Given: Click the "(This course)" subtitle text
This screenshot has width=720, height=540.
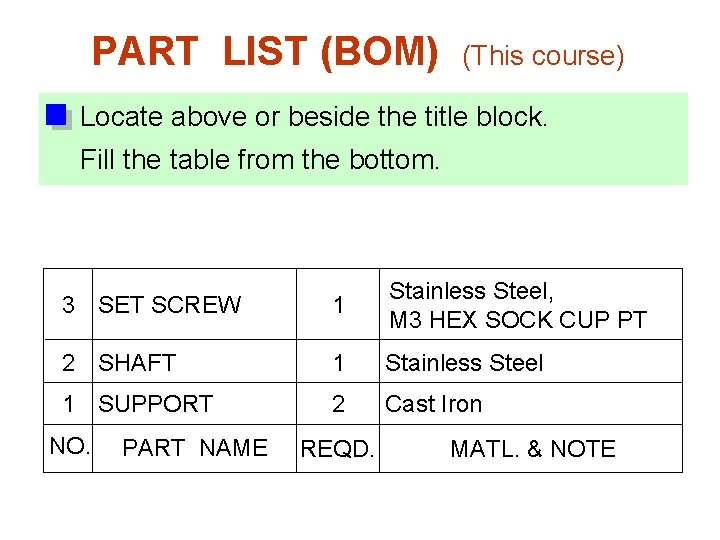Looking at the screenshot, I should pos(543,56).
